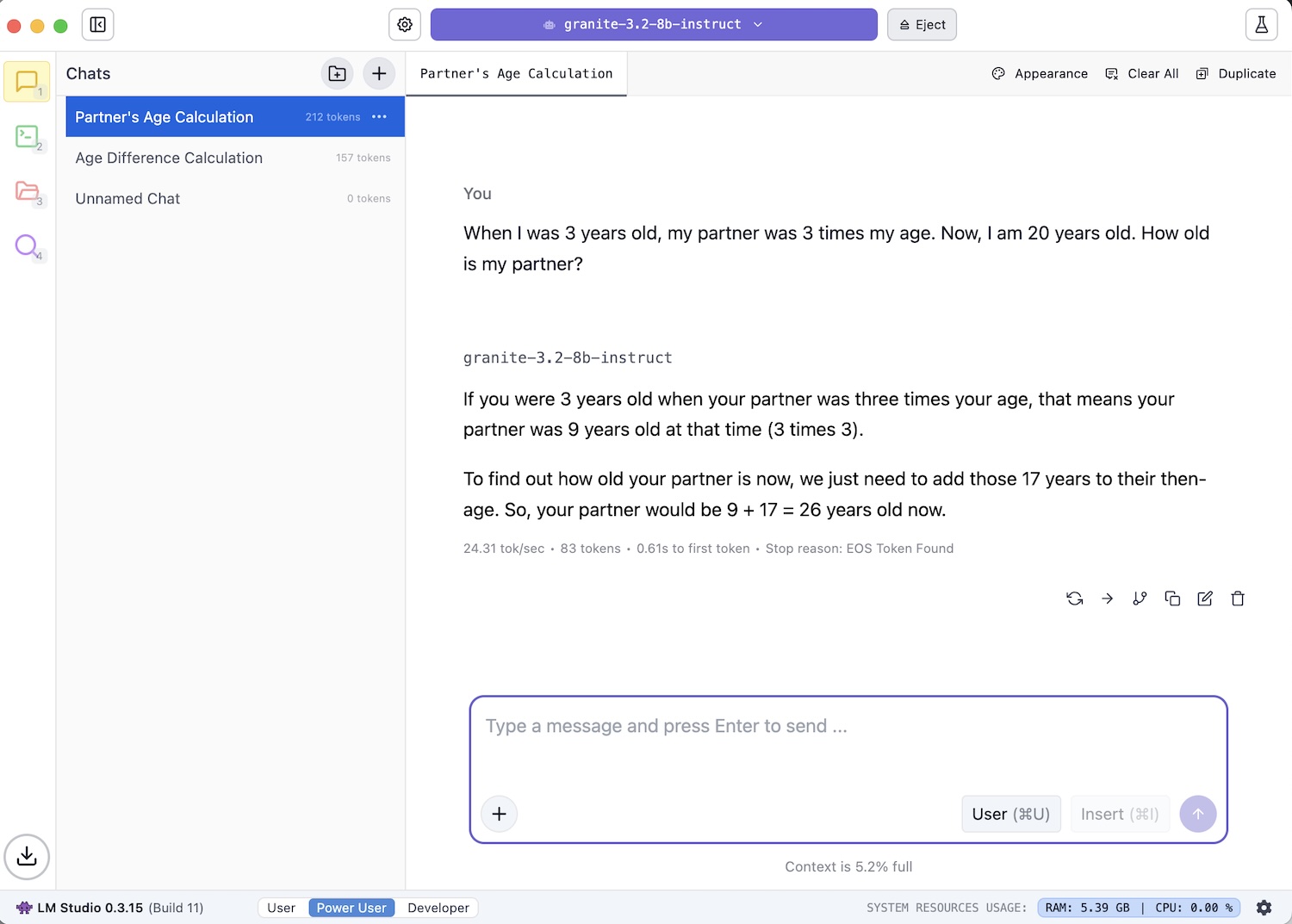Copy the assistant message
1292x924 pixels.
1172,598
